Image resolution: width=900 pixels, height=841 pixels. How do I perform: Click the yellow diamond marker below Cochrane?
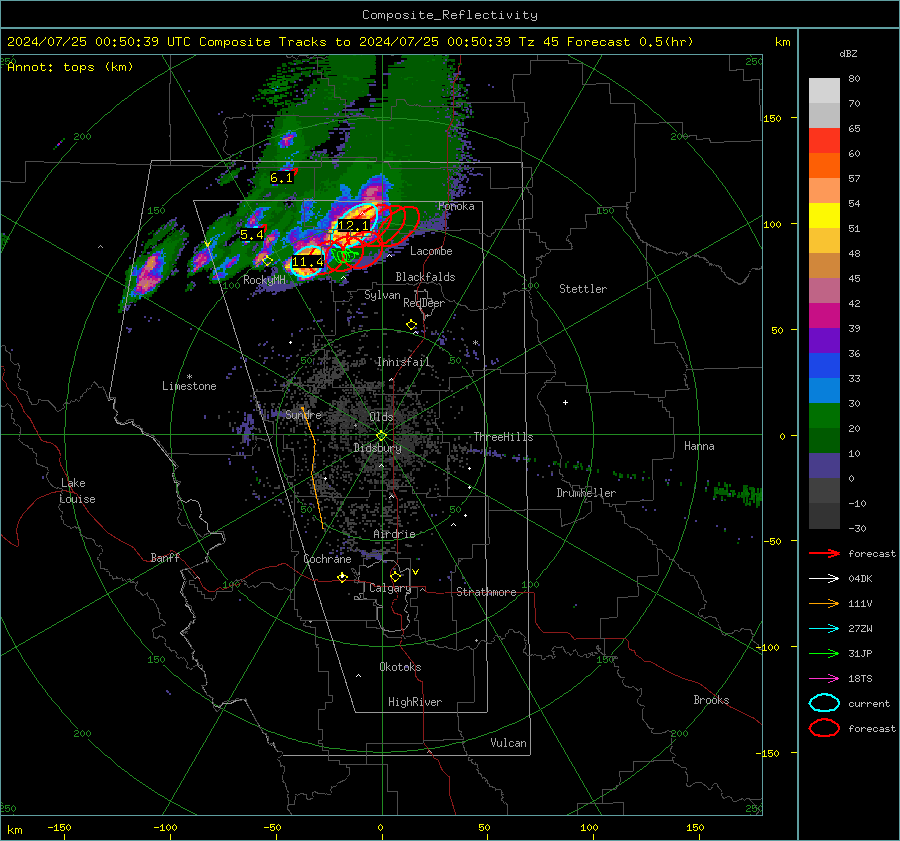[342, 577]
